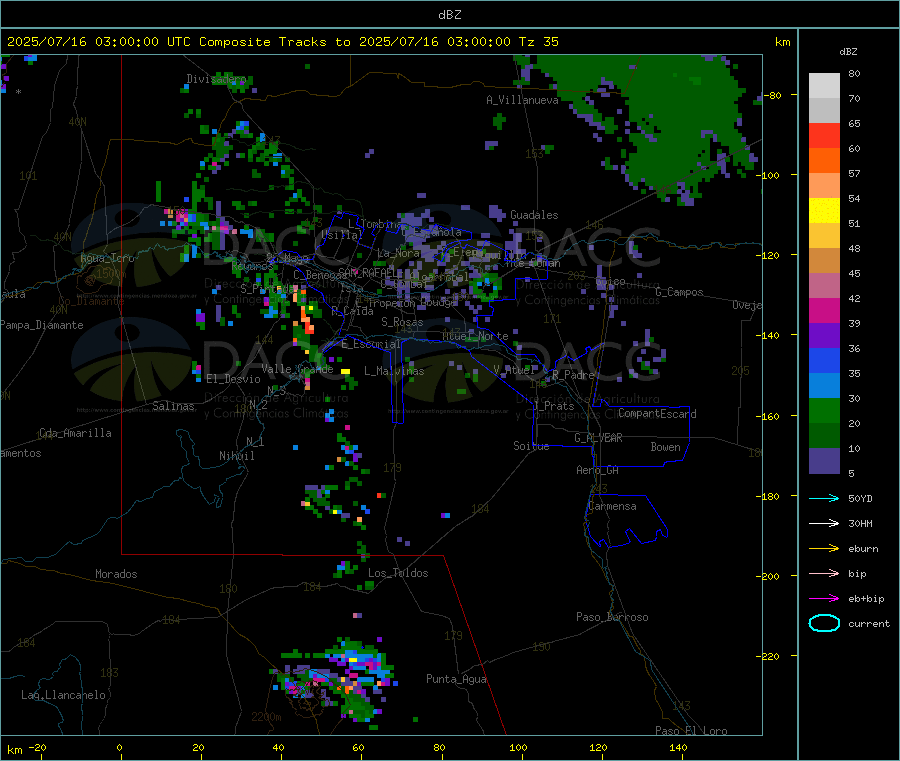This screenshot has width=900, height=761.
Task: Click the 'Paso_Barroso' map label
Action: click(x=612, y=617)
